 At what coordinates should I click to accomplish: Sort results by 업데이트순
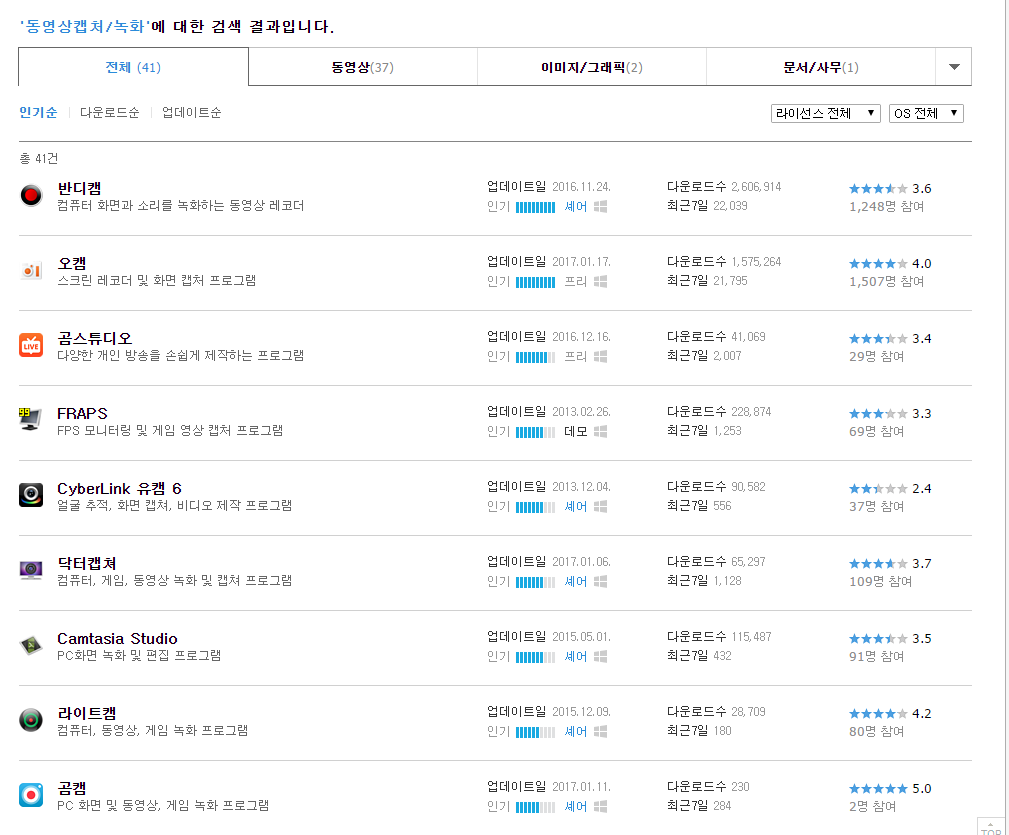pyautogui.click(x=191, y=113)
